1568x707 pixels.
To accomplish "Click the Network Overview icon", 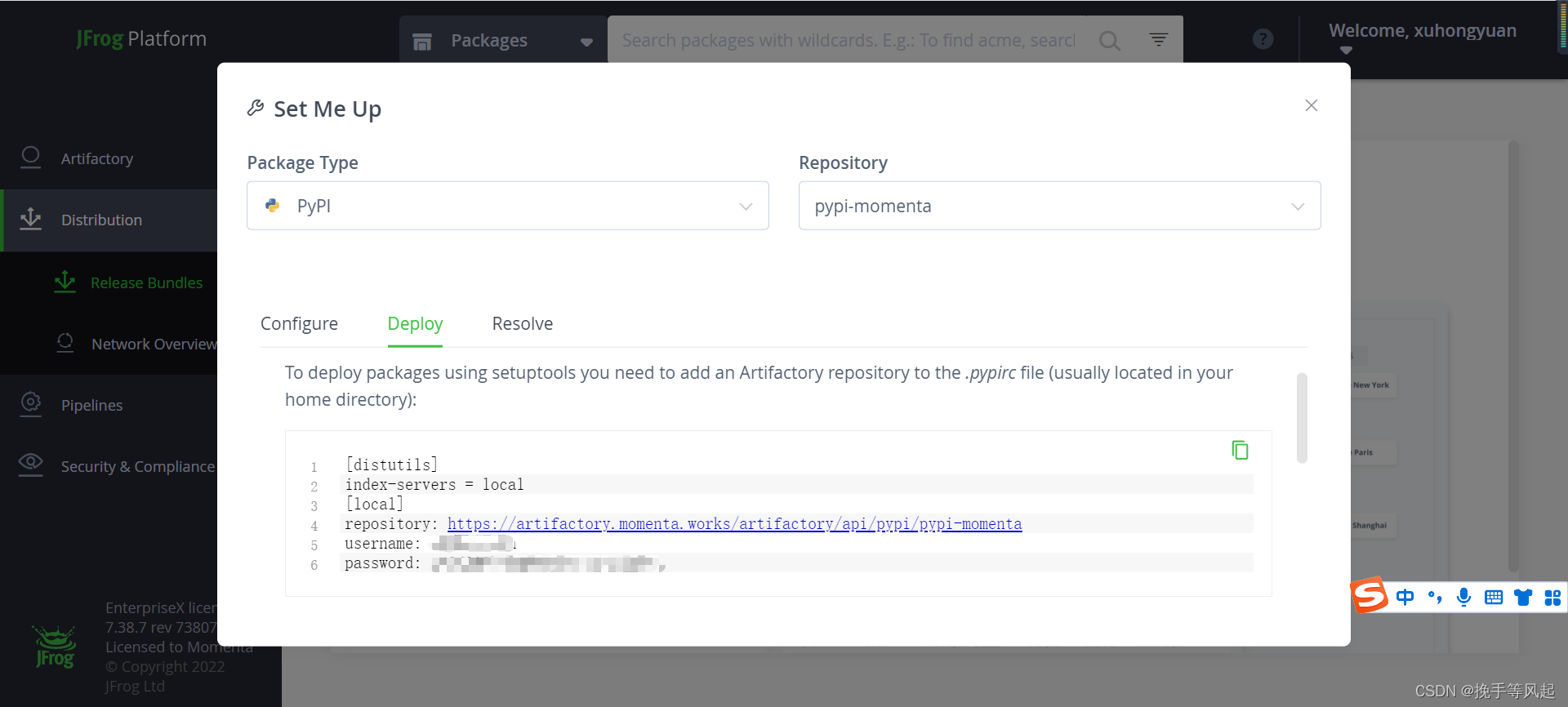I will (x=65, y=342).
